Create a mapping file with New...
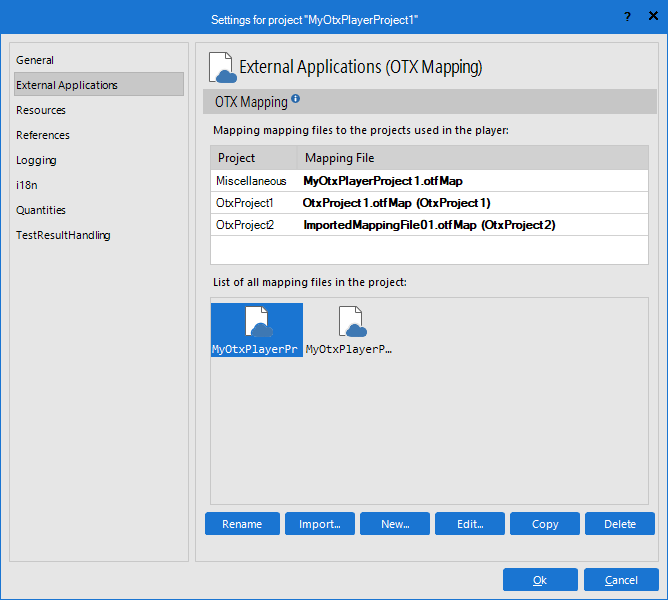The height and width of the screenshot is (600, 668). [395, 524]
